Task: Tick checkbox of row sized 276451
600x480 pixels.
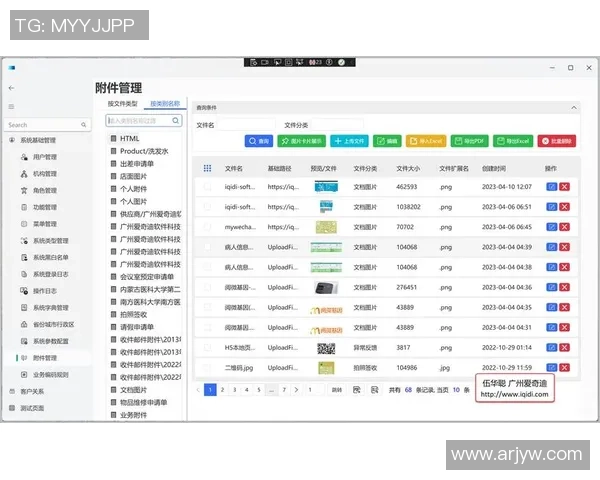Action: [x=207, y=287]
